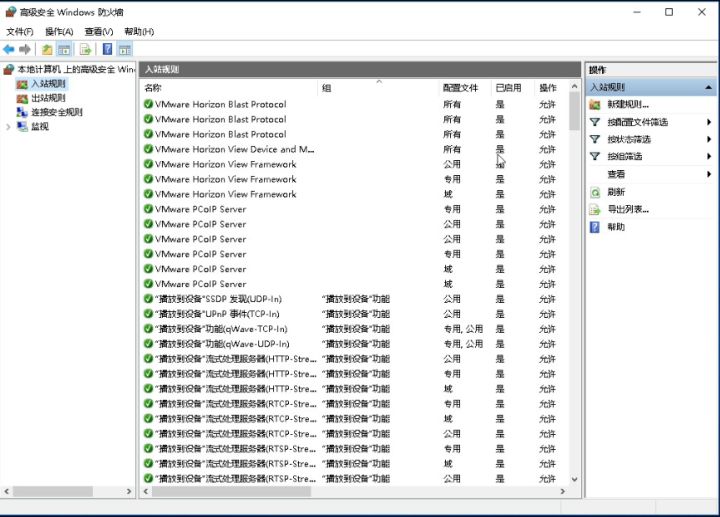The height and width of the screenshot is (517, 720).
Task: Open 按配置文件筛选 submenu arrow
Action: [709, 122]
